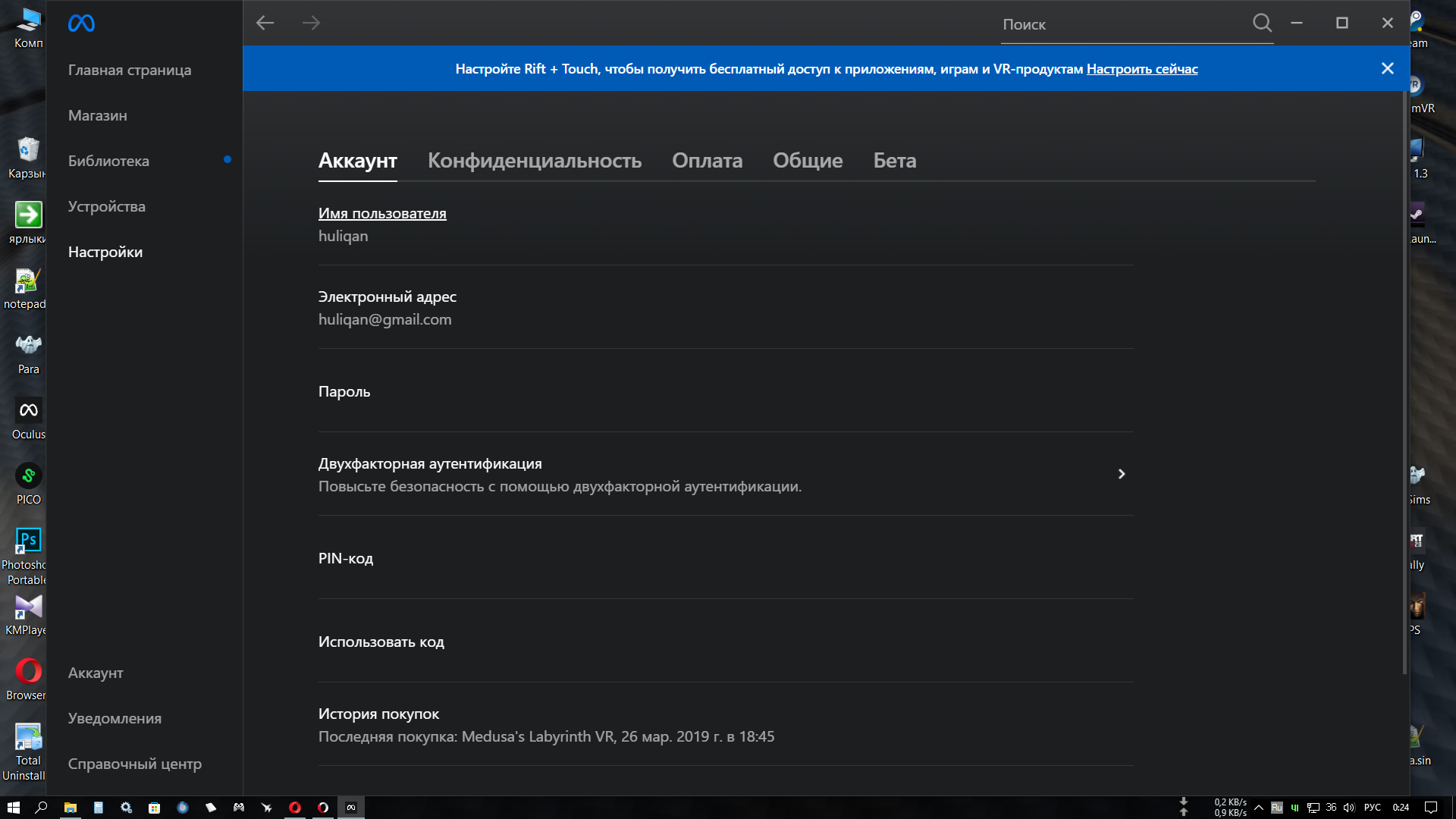The width and height of the screenshot is (1456, 819).
Task: Click second white Opera taskbar icon
Action: (x=322, y=808)
